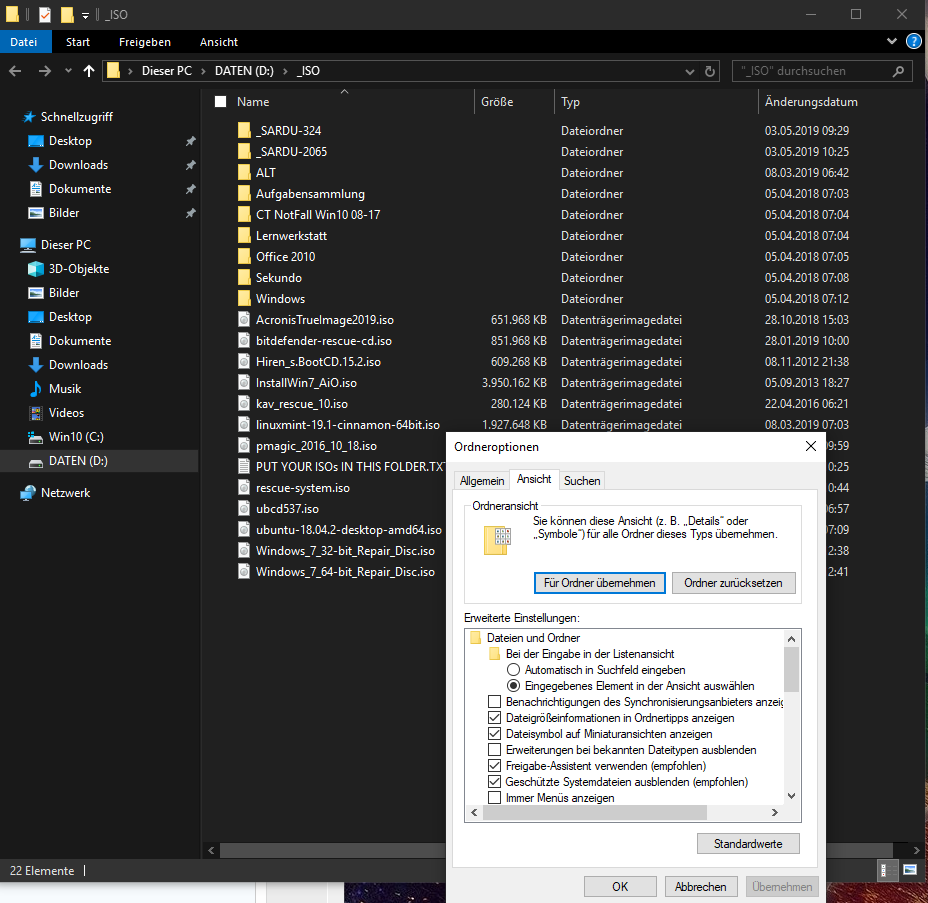Expand chevron after Dieser PC in address bar
The height and width of the screenshot is (903, 928).
204,72
